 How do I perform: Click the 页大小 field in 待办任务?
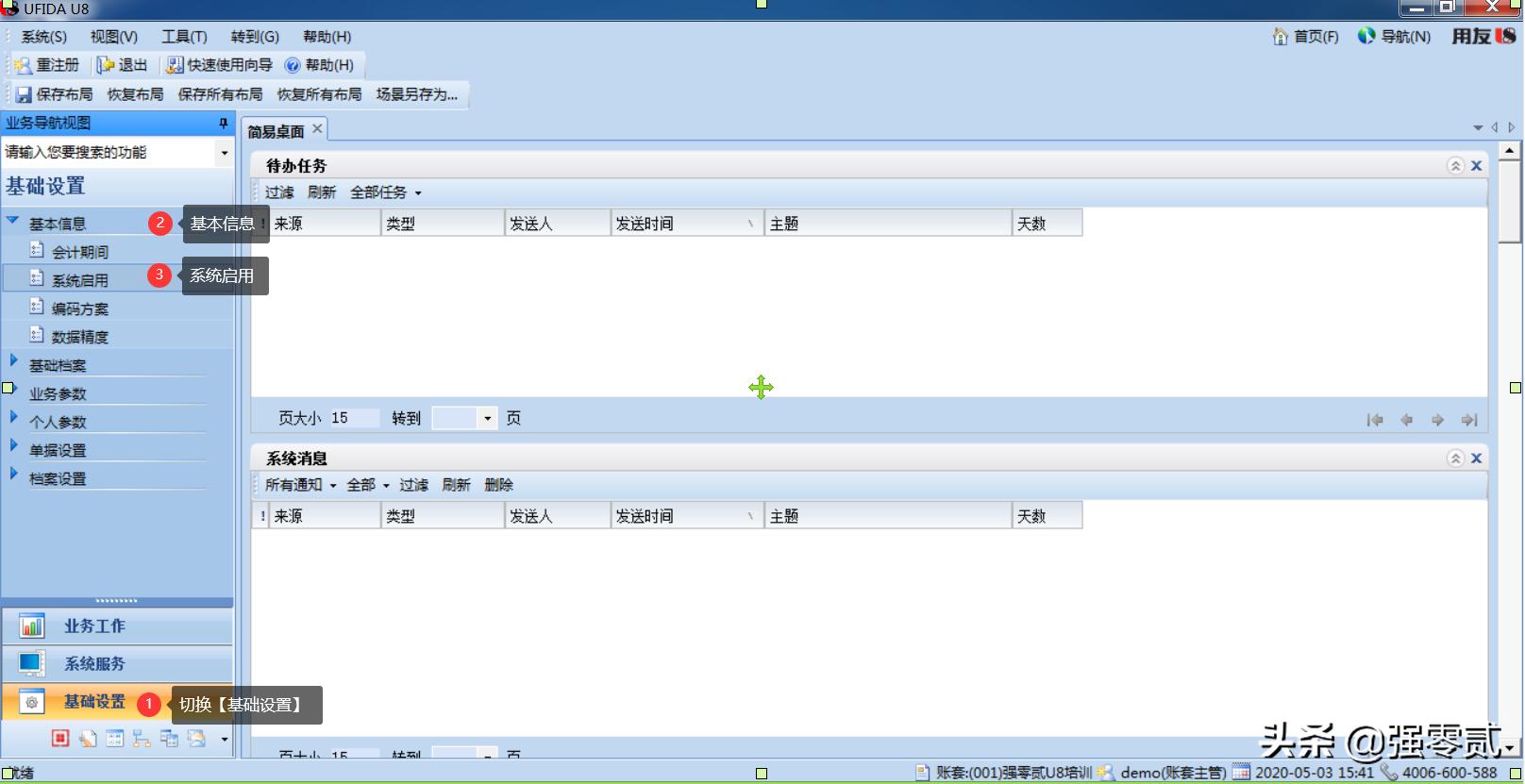pos(353,418)
